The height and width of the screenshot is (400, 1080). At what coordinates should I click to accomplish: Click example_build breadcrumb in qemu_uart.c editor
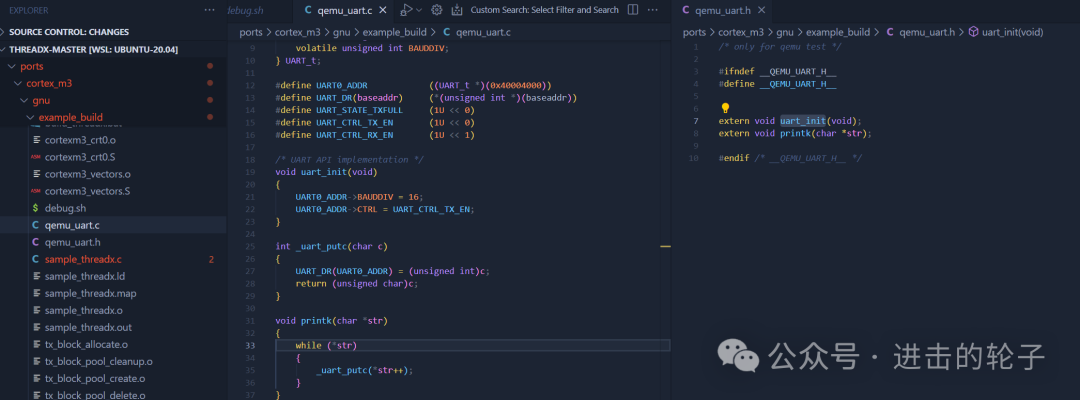point(395,32)
